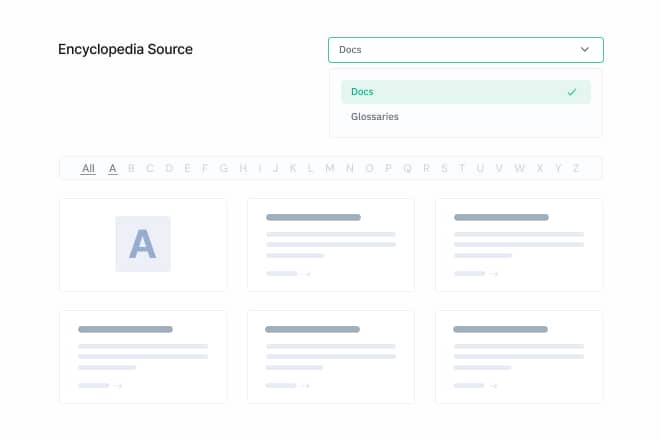Filter entries by letter H

242,168
